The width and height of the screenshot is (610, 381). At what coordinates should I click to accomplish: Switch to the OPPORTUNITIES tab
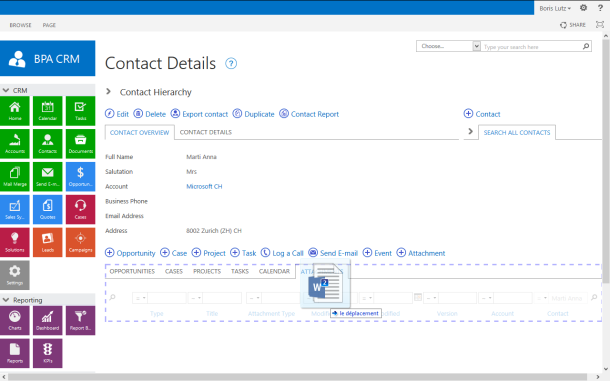132,272
